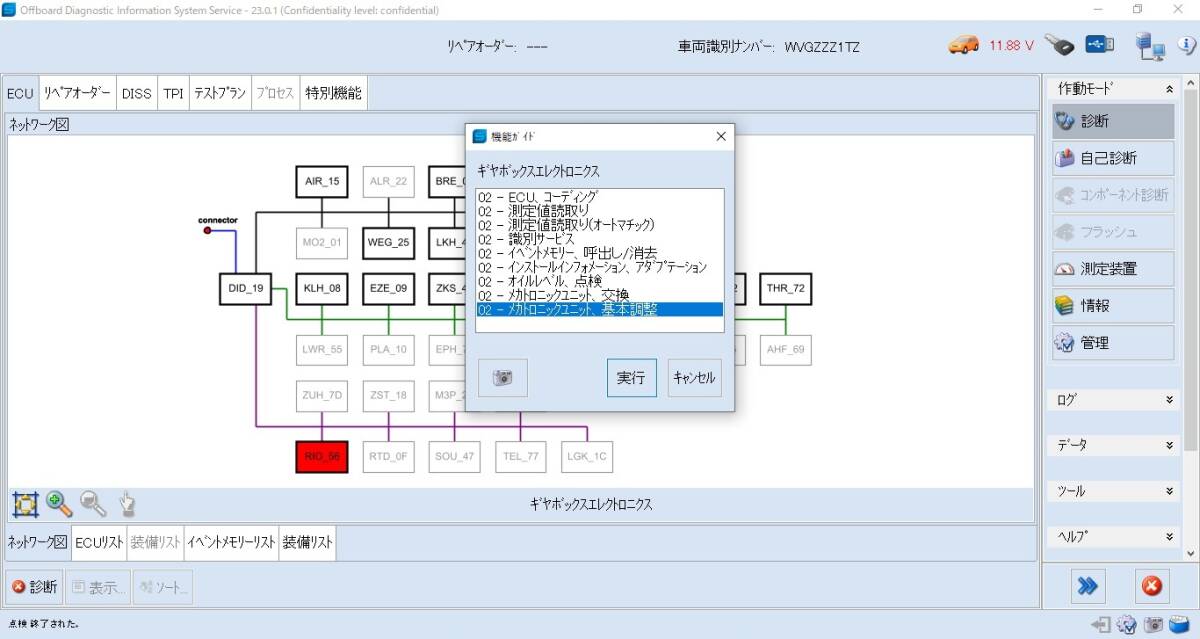Viewport: 1200px width, 639px height.
Task: Click the network computers status icon
Action: tap(1151, 45)
